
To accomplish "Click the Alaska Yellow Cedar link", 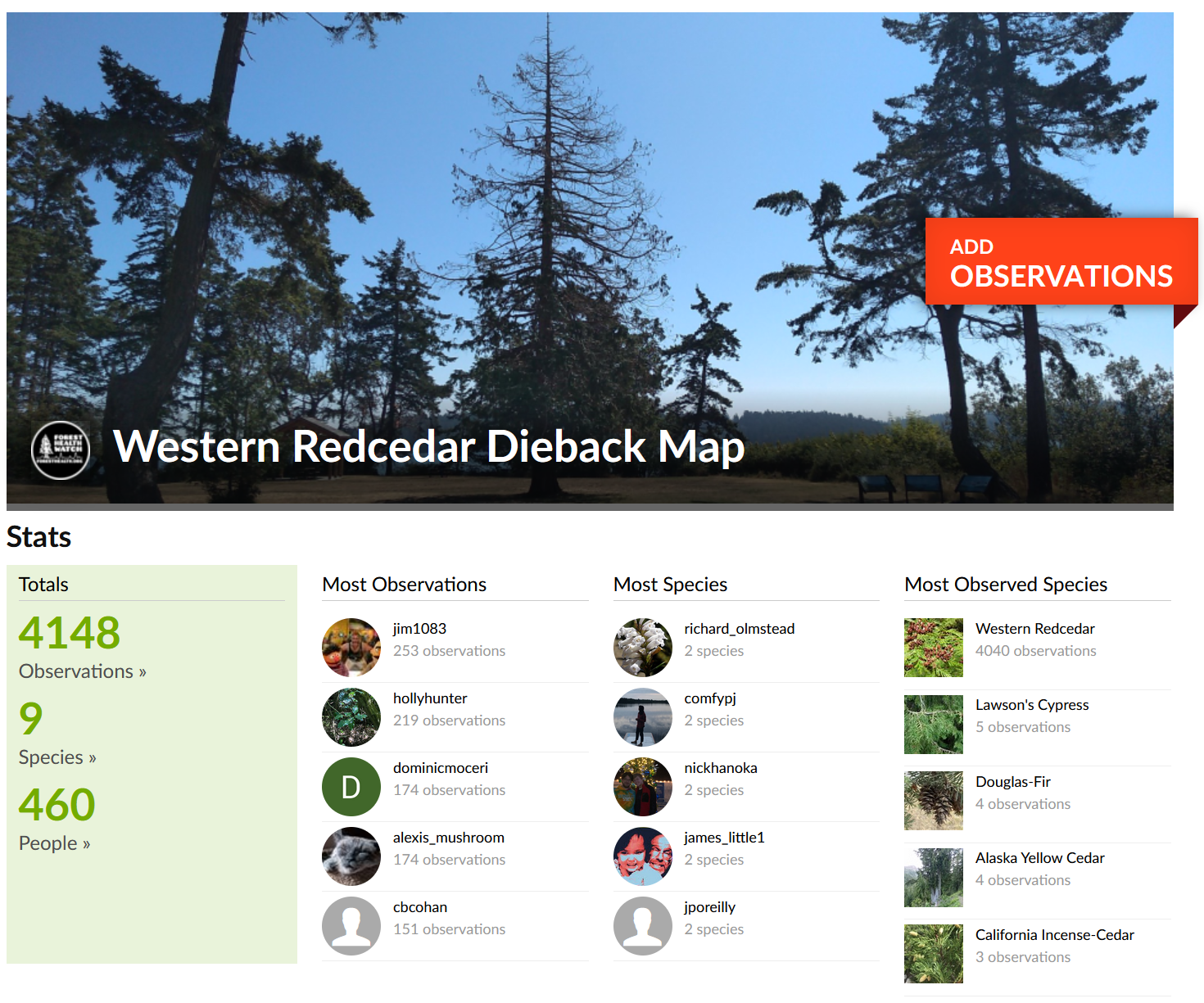I will (x=1039, y=858).
